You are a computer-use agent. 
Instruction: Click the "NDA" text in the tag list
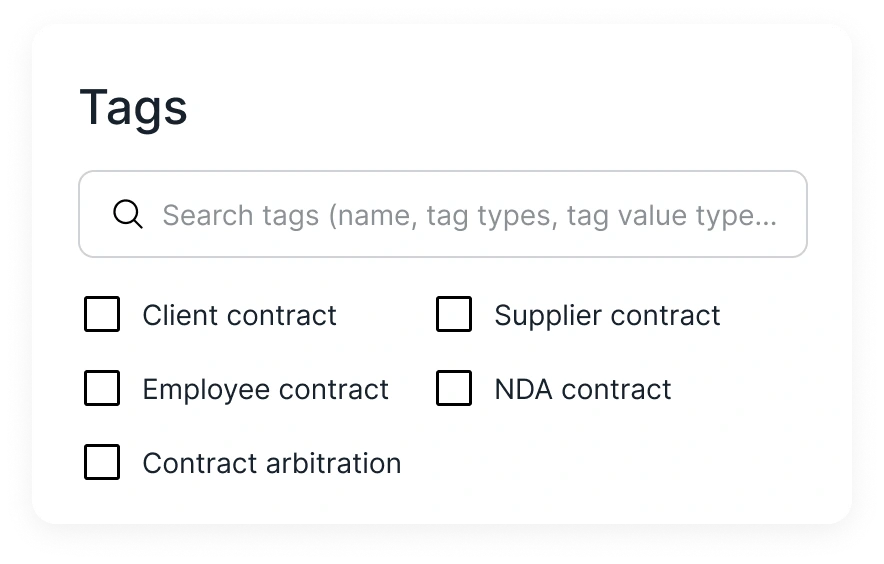[523, 389]
